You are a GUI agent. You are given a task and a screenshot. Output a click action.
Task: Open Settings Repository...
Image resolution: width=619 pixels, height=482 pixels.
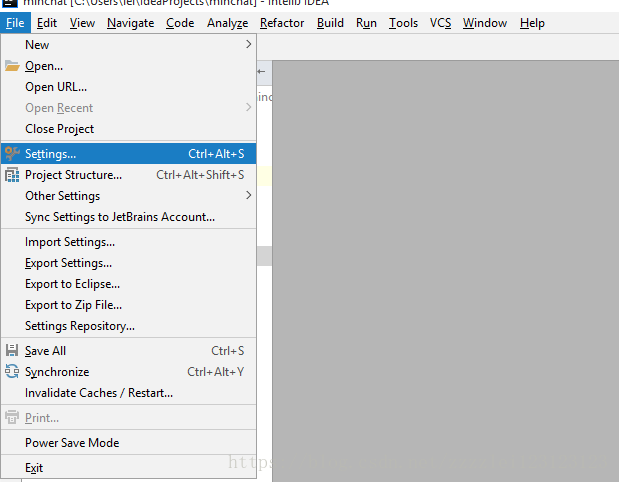coord(128,326)
